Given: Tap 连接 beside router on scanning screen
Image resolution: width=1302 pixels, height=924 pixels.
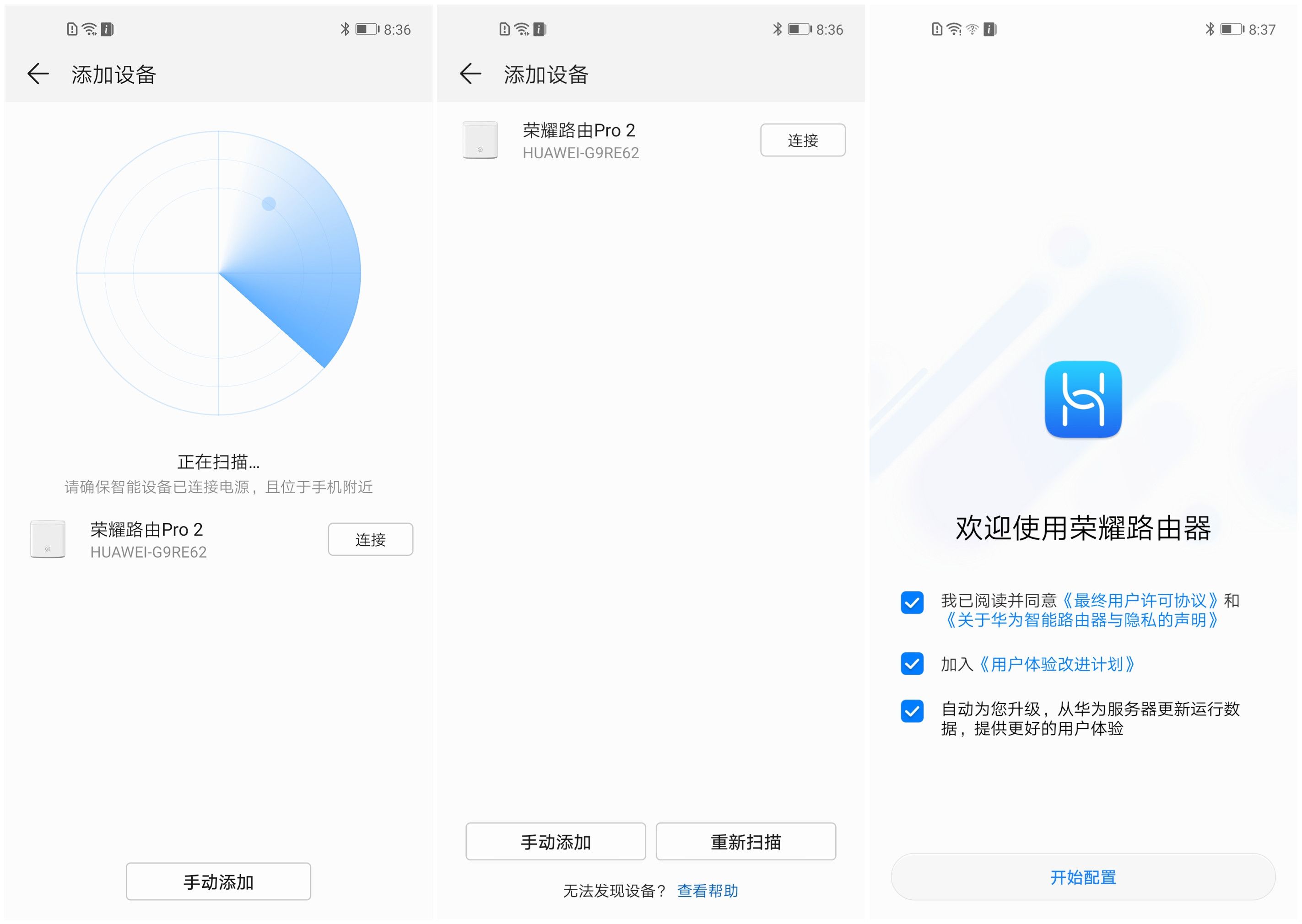Looking at the screenshot, I should tap(371, 539).
